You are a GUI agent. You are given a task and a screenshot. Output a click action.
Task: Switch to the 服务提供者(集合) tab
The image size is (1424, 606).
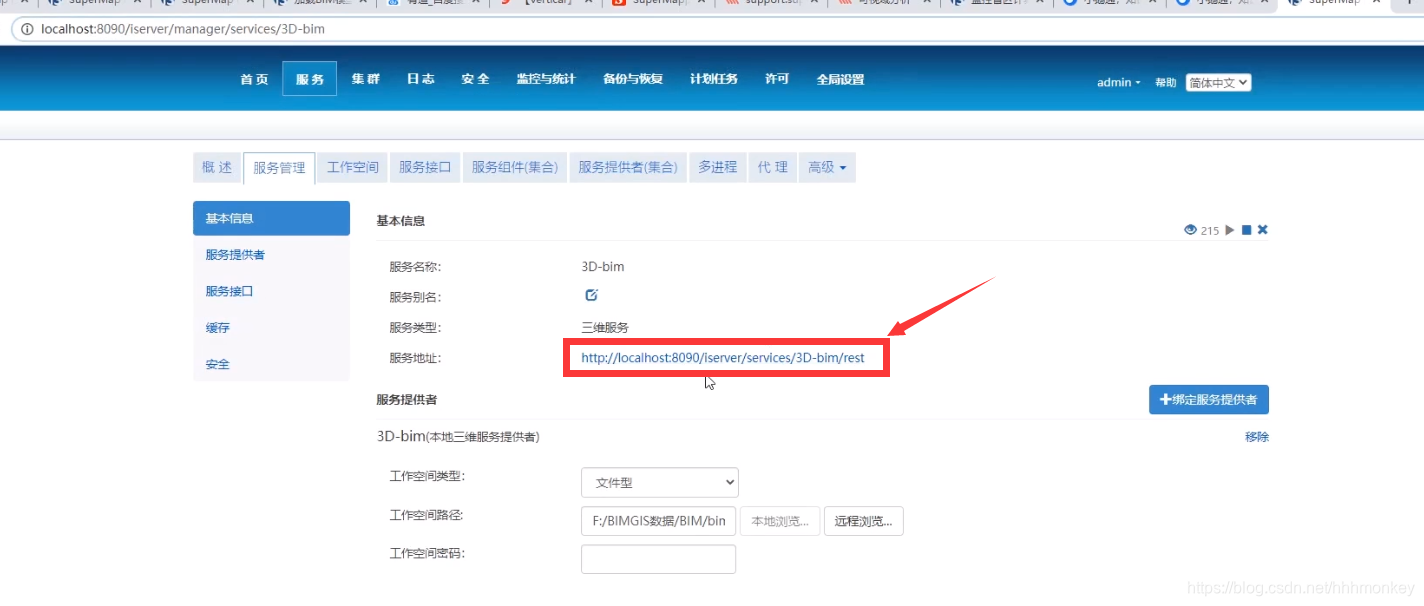pos(628,167)
